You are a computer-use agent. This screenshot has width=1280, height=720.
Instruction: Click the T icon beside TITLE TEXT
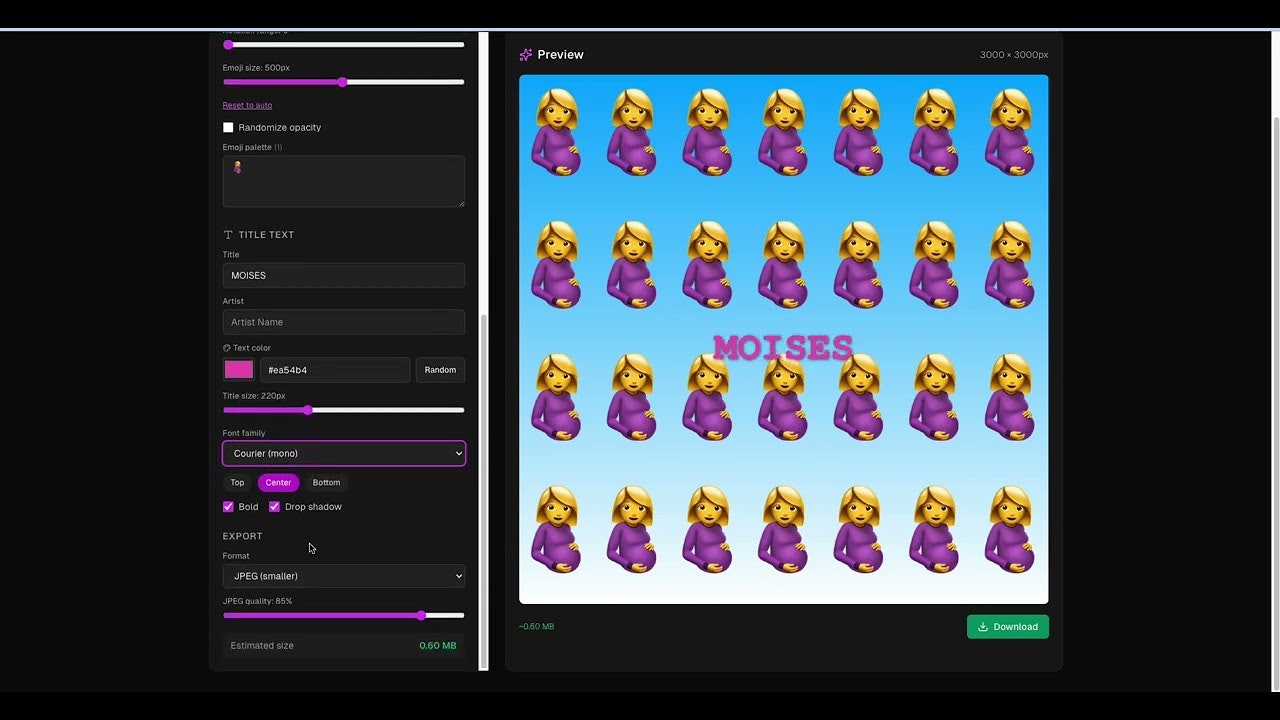pos(228,235)
